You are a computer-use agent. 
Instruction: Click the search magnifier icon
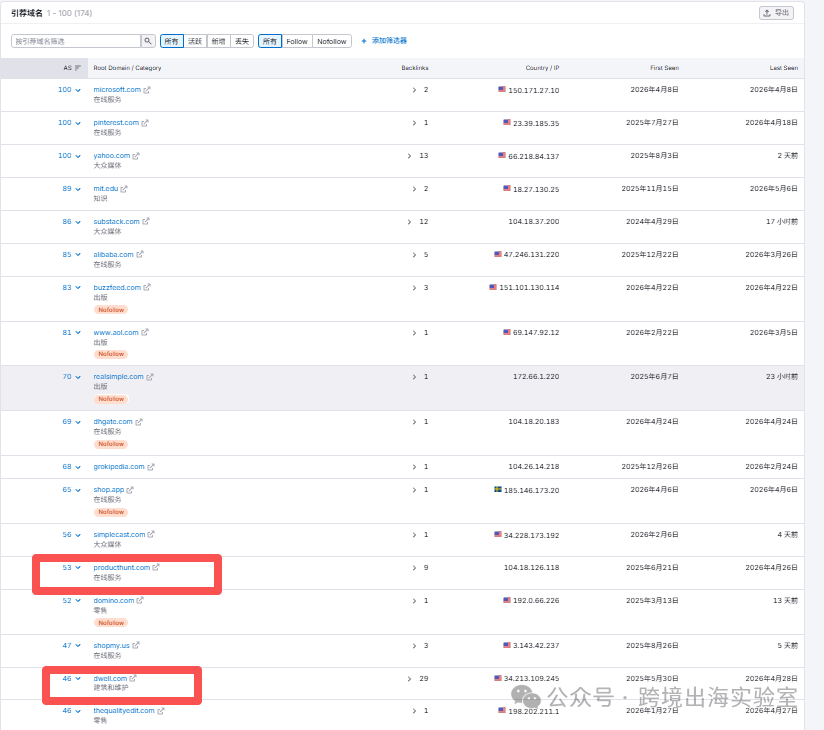[148, 41]
